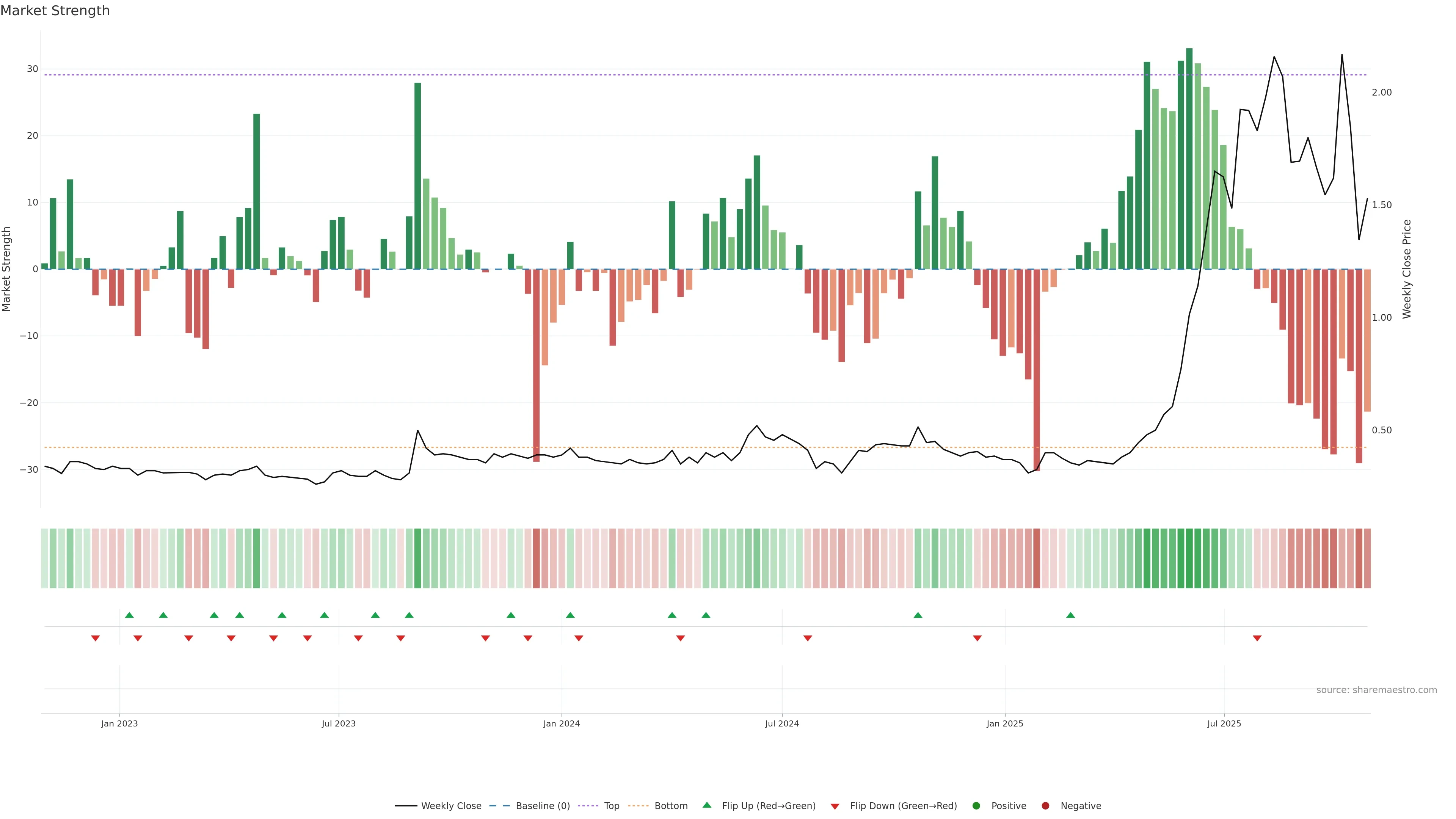The width and height of the screenshot is (1456, 819).
Task: Click the first red flip-down triangle marker
Action: pos(96,638)
